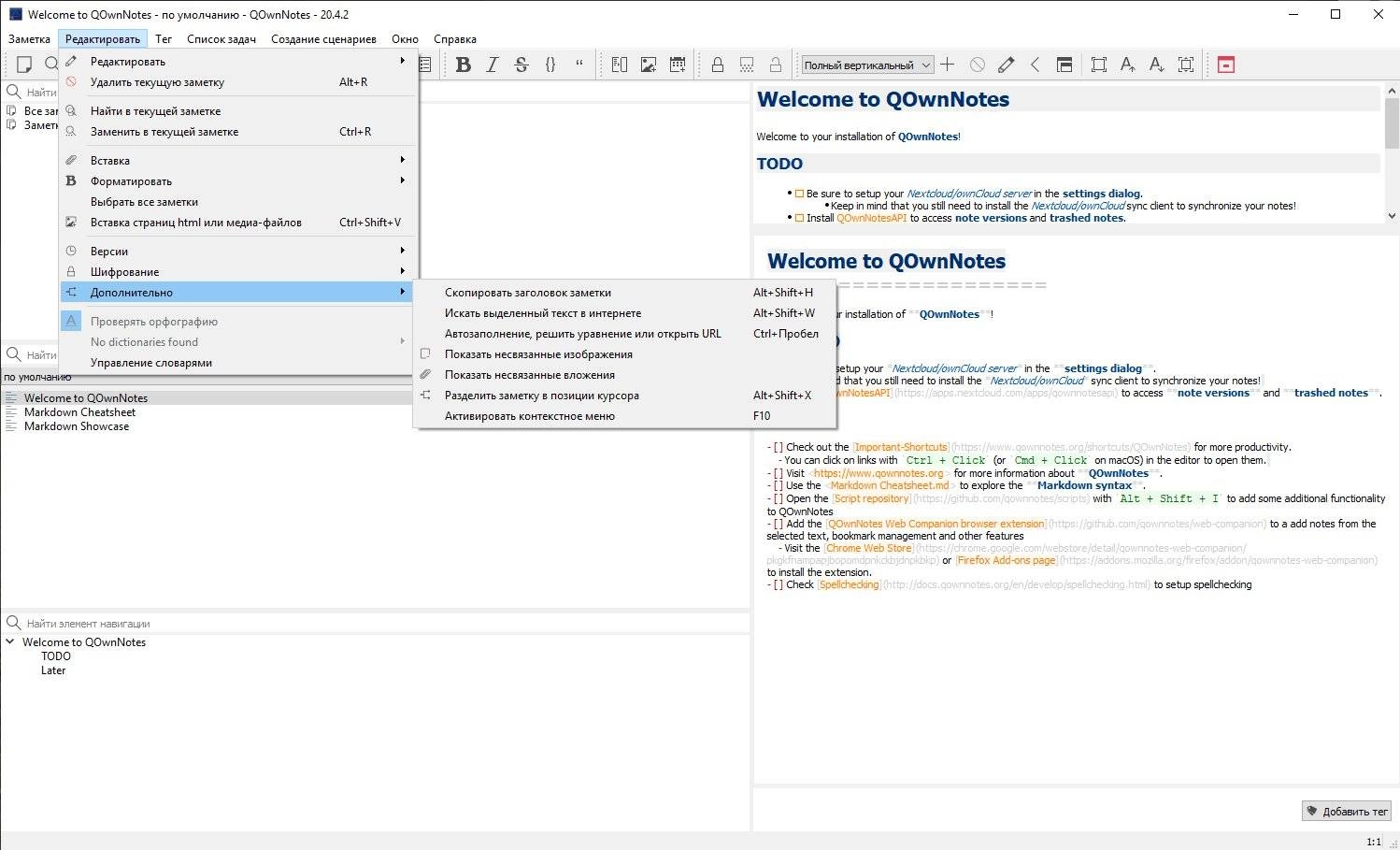
Task: Increase font size with A-up icon
Action: point(1128,65)
